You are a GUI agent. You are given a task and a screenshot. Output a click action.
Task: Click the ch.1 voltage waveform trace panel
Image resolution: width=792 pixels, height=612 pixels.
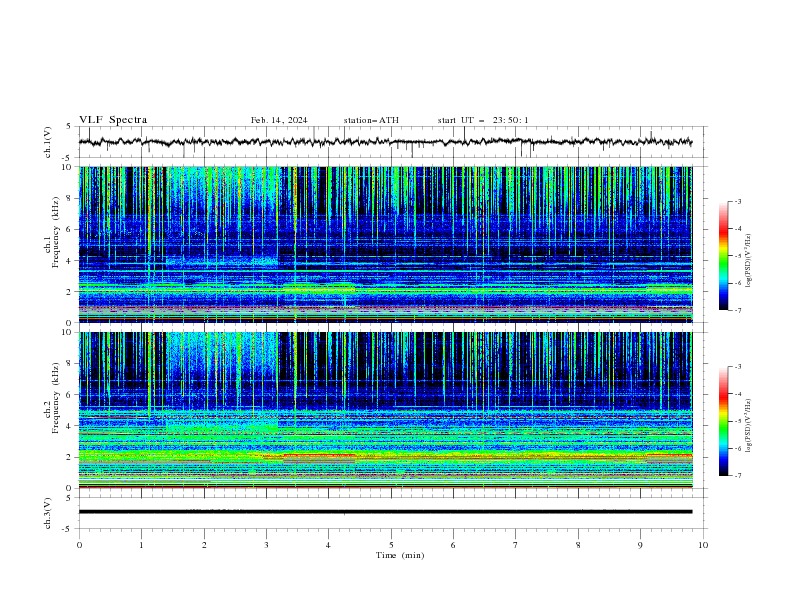click(x=392, y=142)
